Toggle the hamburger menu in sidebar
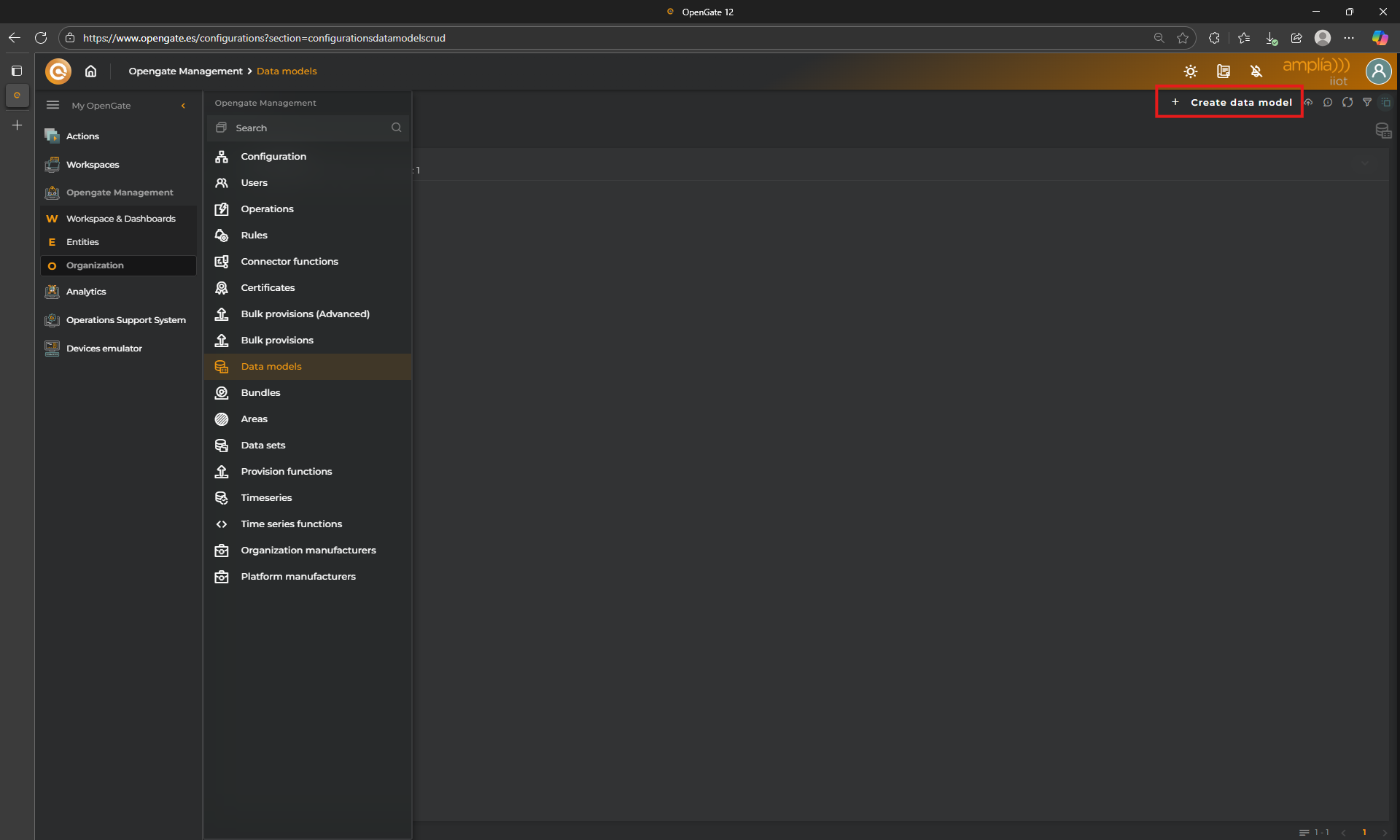Image resolution: width=1400 pixels, height=840 pixels. [52, 105]
